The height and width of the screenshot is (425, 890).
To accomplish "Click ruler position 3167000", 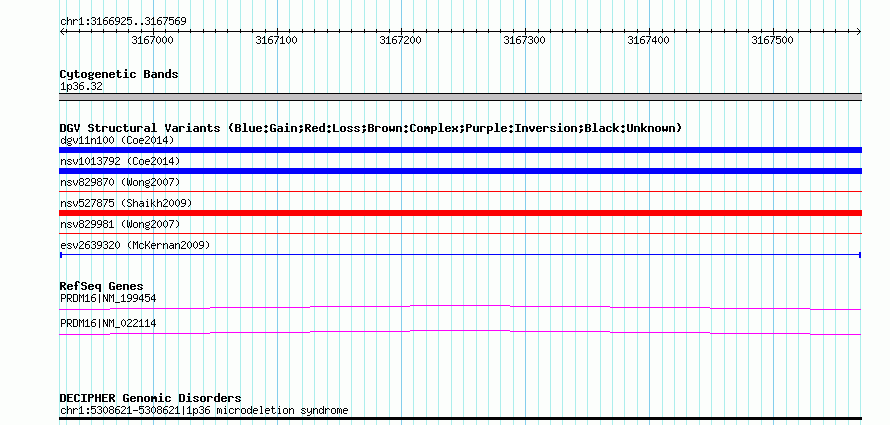I will coord(152,40).
